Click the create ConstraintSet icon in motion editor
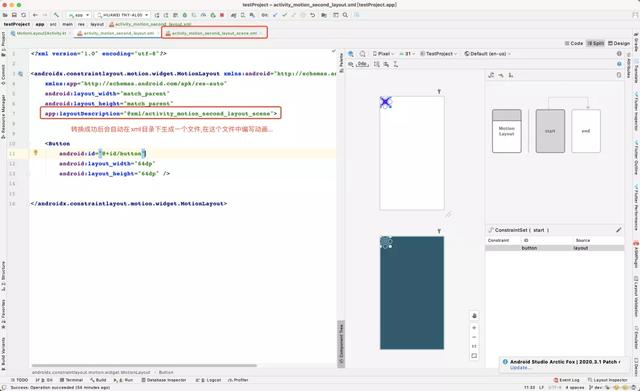Viewport: 640px width, 391px height. (491, 76)
